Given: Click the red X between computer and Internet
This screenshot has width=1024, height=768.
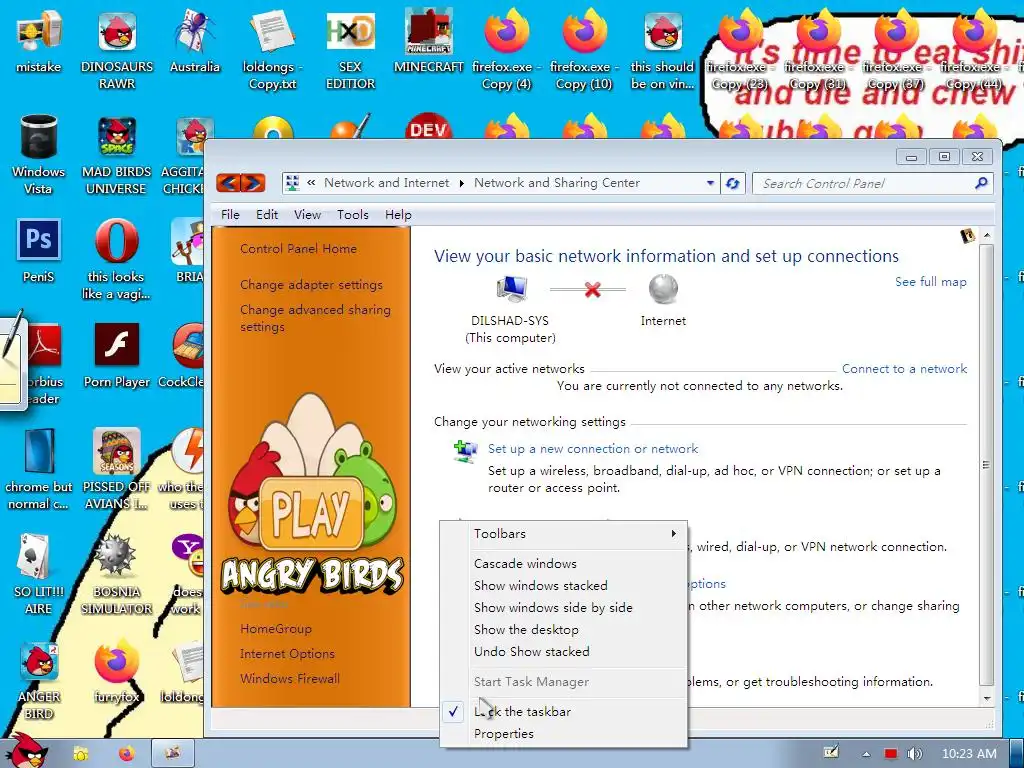Looking at the screenshot, I should click(592, 289).
